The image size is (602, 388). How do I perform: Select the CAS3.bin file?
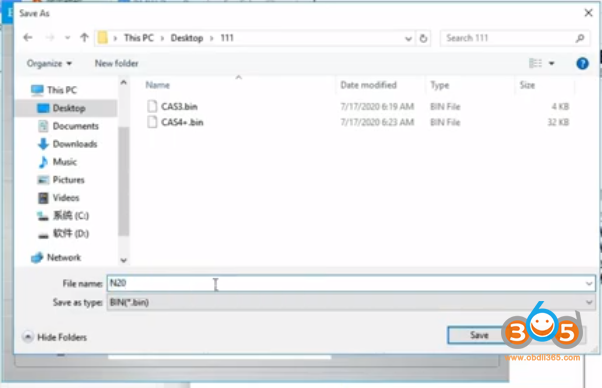click(179, 106)
